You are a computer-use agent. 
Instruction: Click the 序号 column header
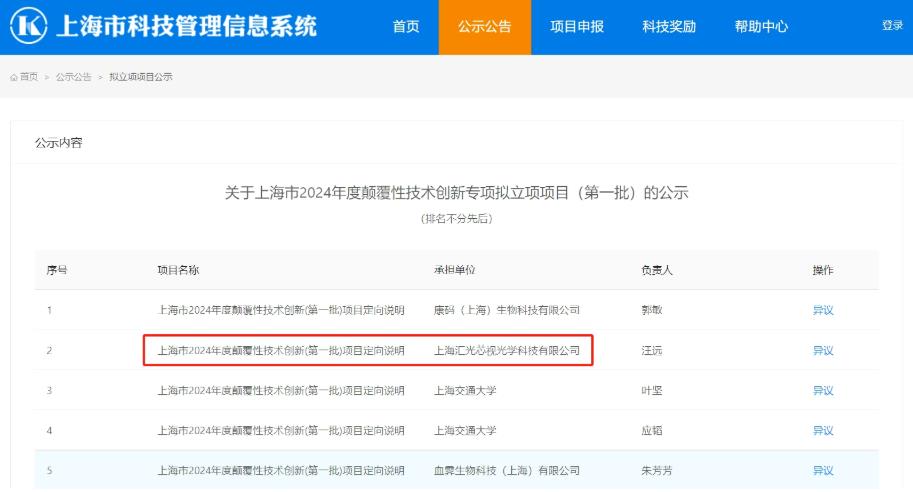(x=56, y=270)
